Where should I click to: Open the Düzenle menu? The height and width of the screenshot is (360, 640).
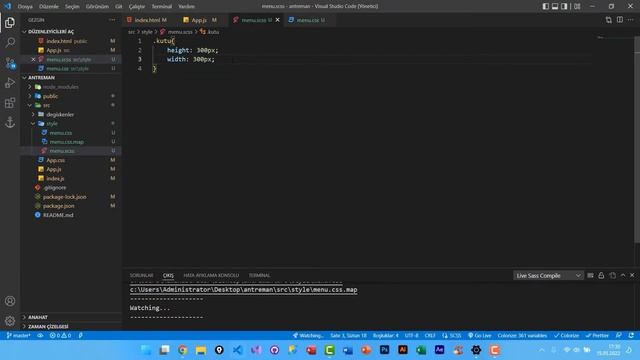pos(49,6)
